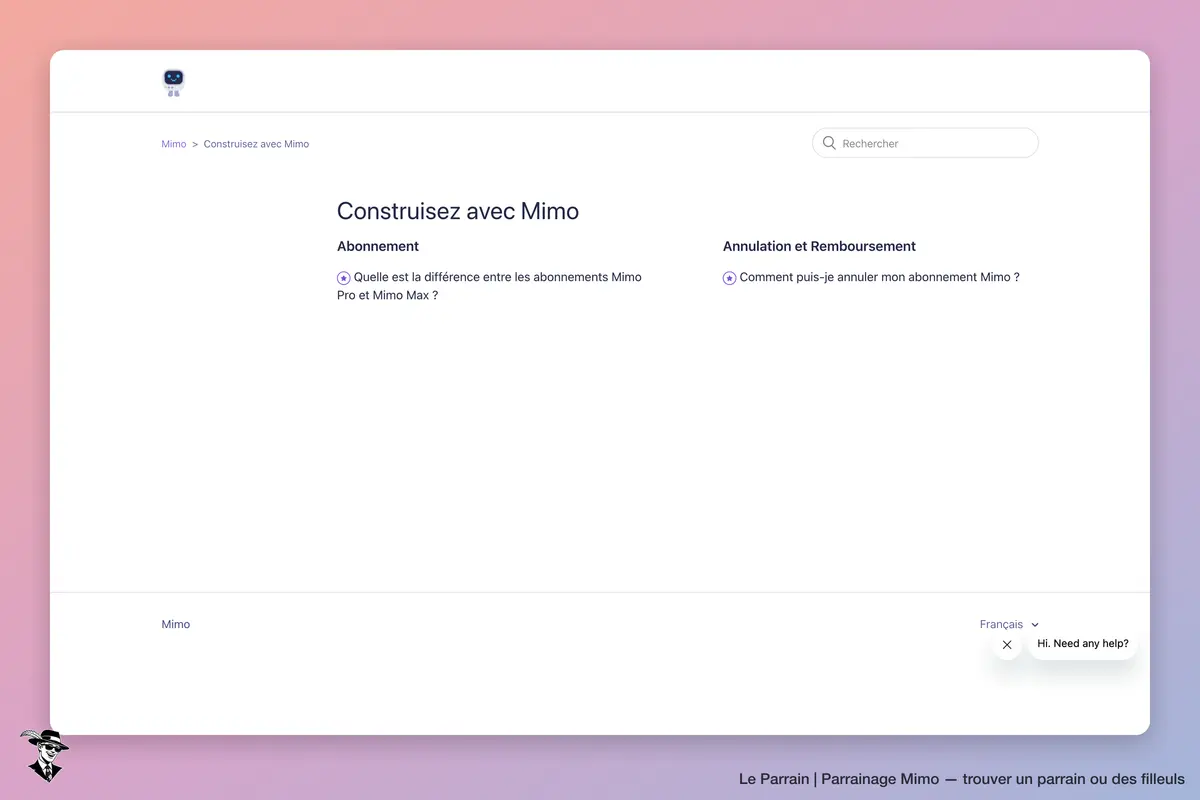
Task: Click the Annulation et Remboursement heading
Action: pyautogui.click(x=819, y=246)
